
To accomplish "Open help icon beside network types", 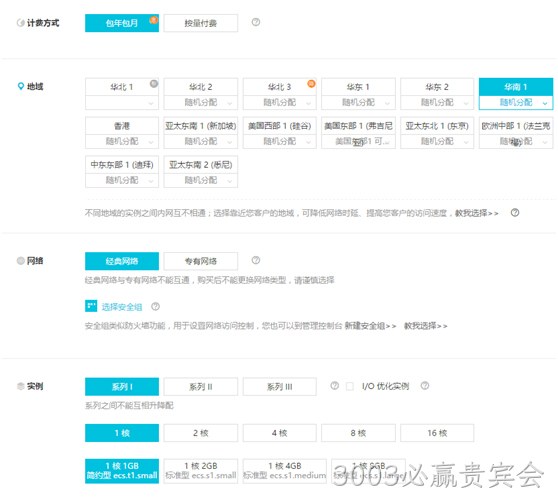I will 256,260.
